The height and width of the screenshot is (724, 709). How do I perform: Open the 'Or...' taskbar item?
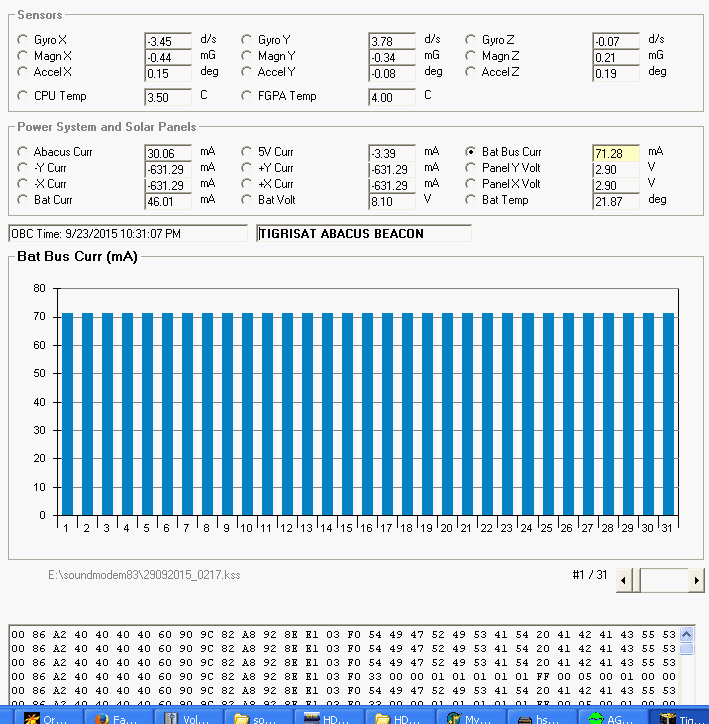click(x=48, y=718)
